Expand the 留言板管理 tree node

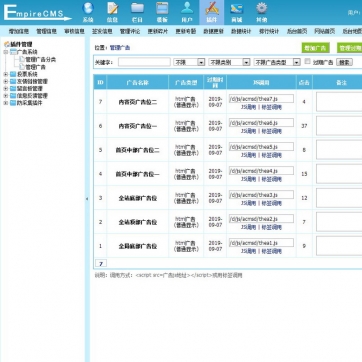pyautogui.click(x=5, y=89)
